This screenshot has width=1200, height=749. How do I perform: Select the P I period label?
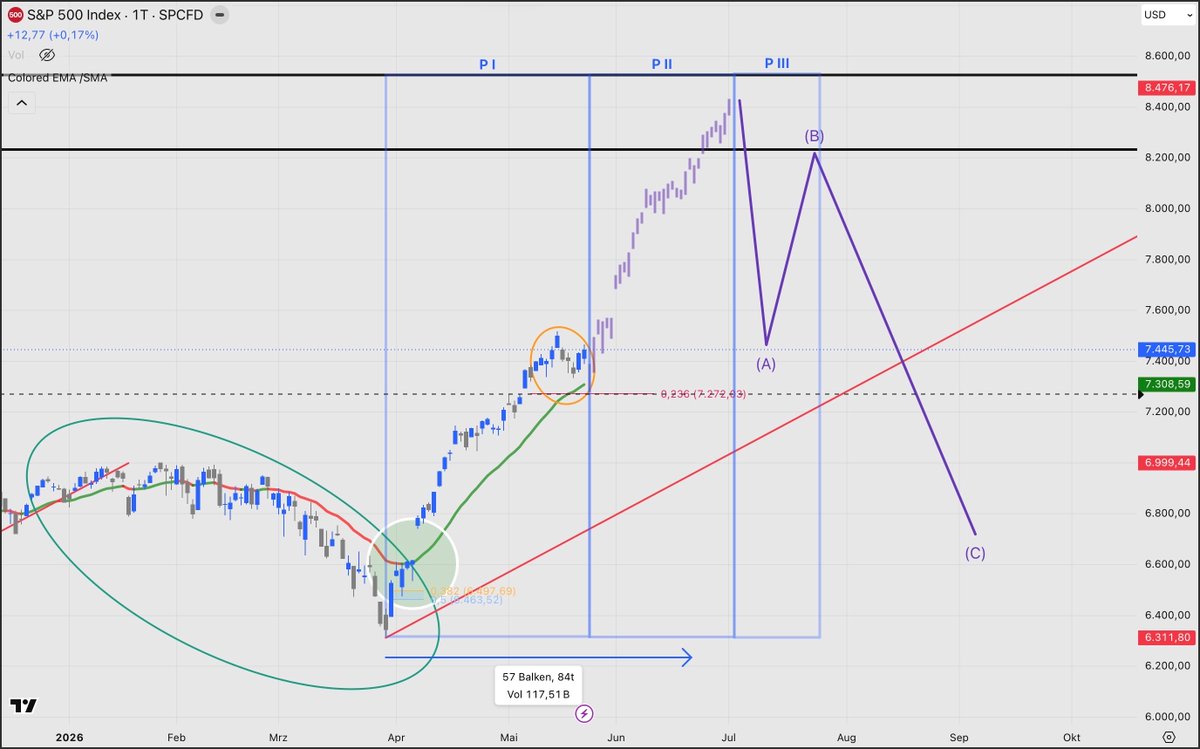coord(487,64)
